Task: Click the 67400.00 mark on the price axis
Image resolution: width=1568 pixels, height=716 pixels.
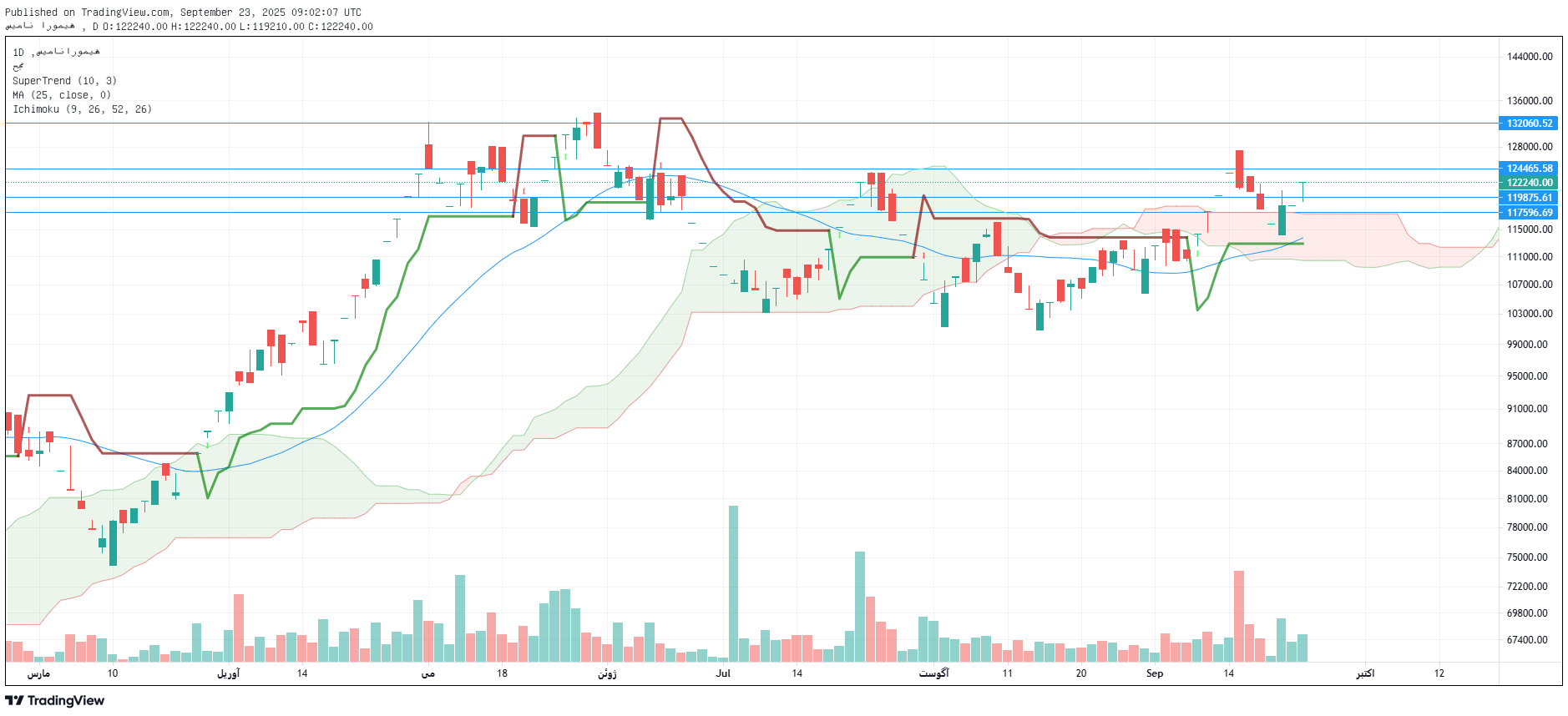Action: click(1529, 640)
